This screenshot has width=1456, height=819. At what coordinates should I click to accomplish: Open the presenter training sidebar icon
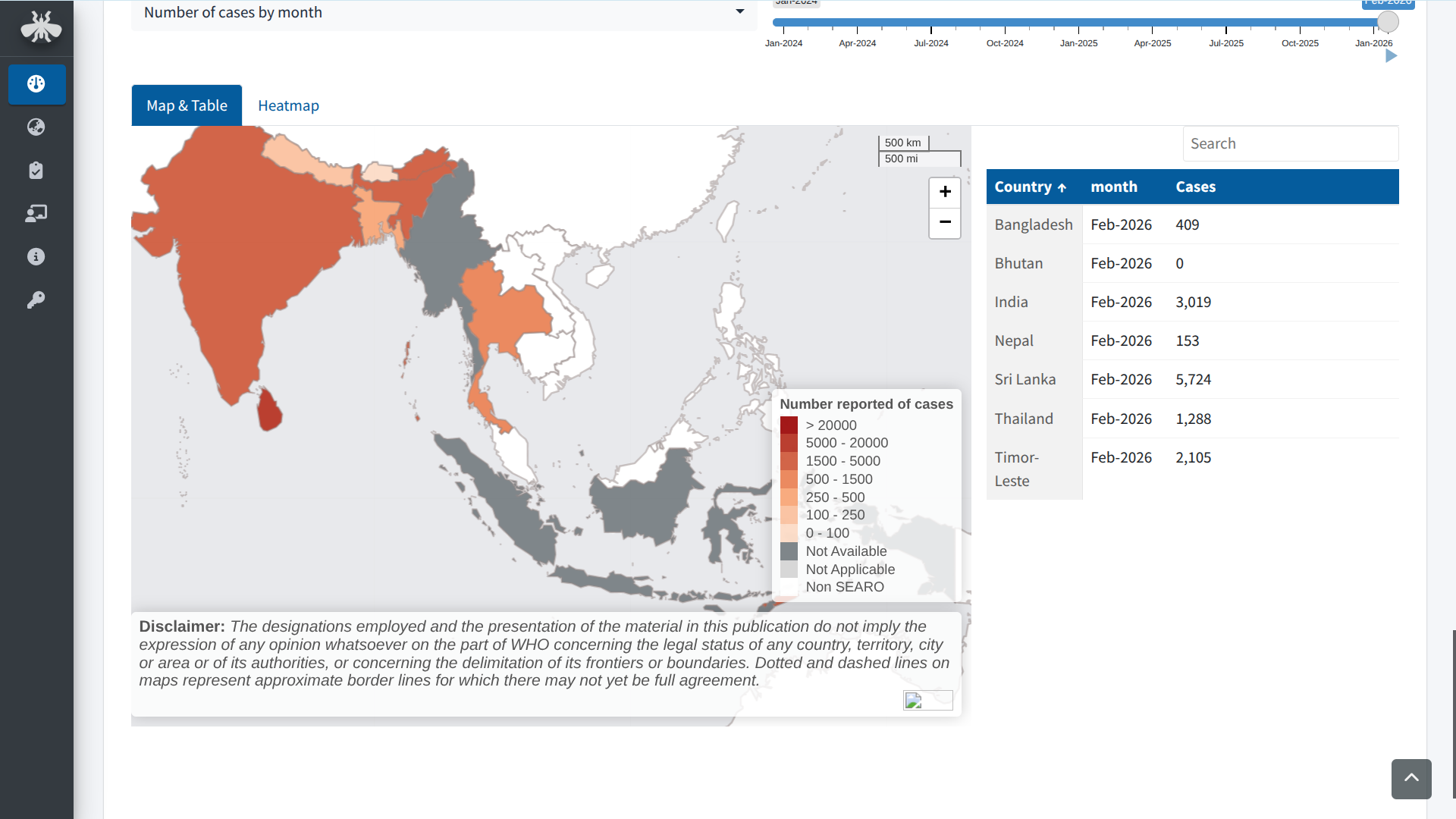[36, 213]
